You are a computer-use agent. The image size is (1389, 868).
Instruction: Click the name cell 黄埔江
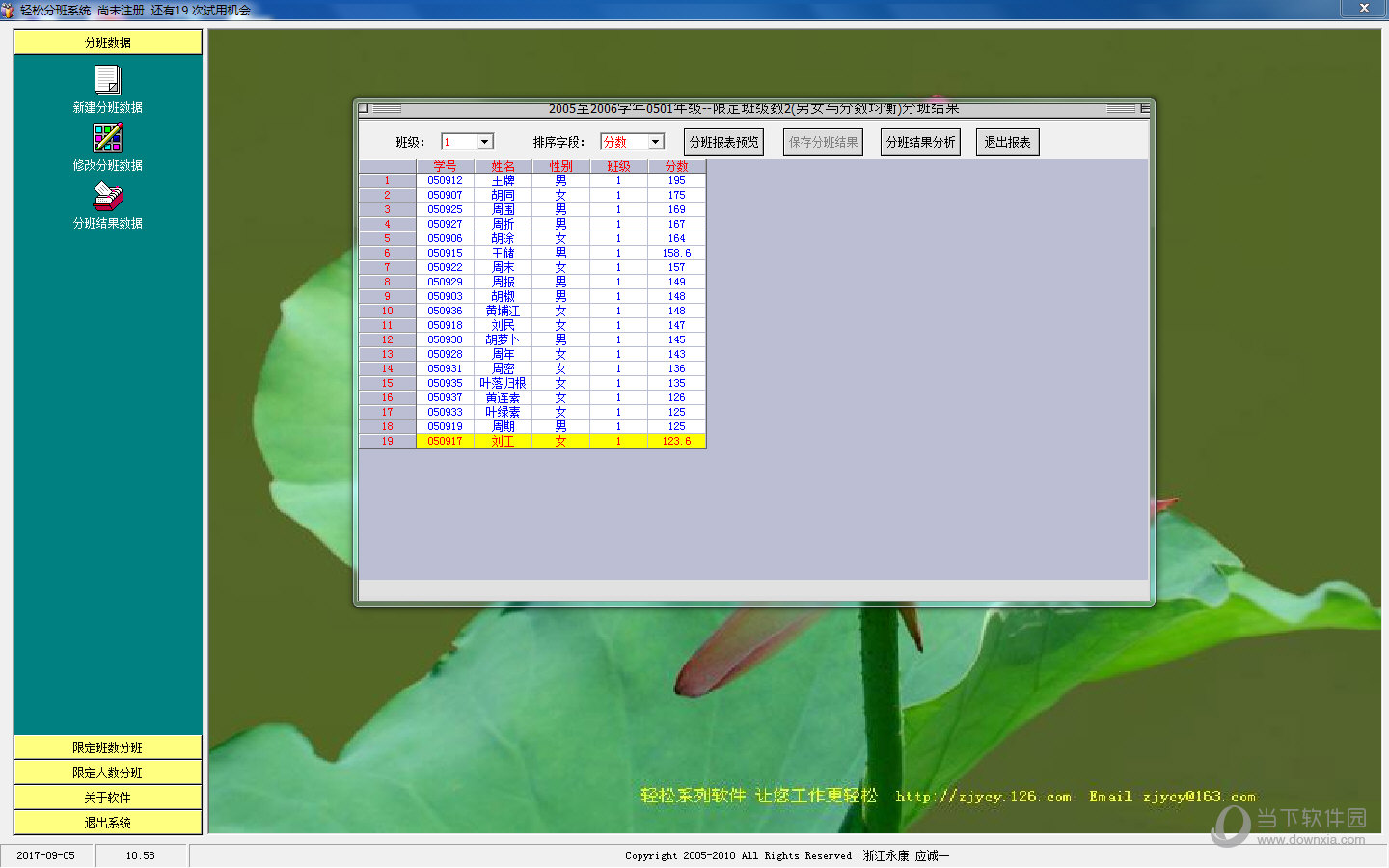503,311
